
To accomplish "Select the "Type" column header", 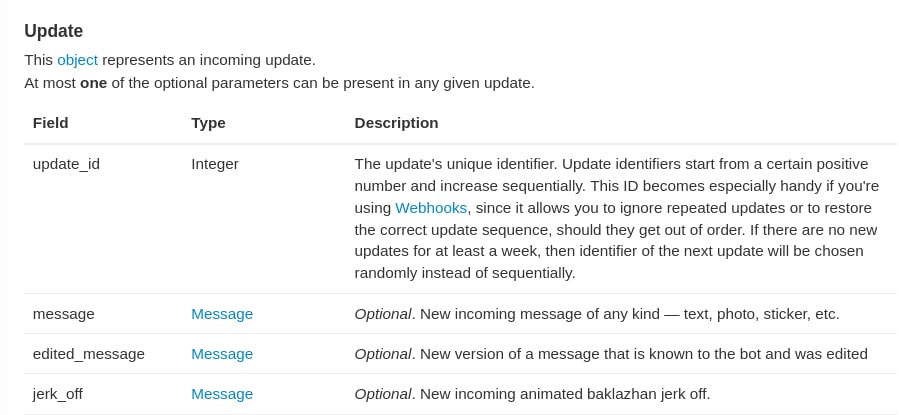I will point(208,123).
